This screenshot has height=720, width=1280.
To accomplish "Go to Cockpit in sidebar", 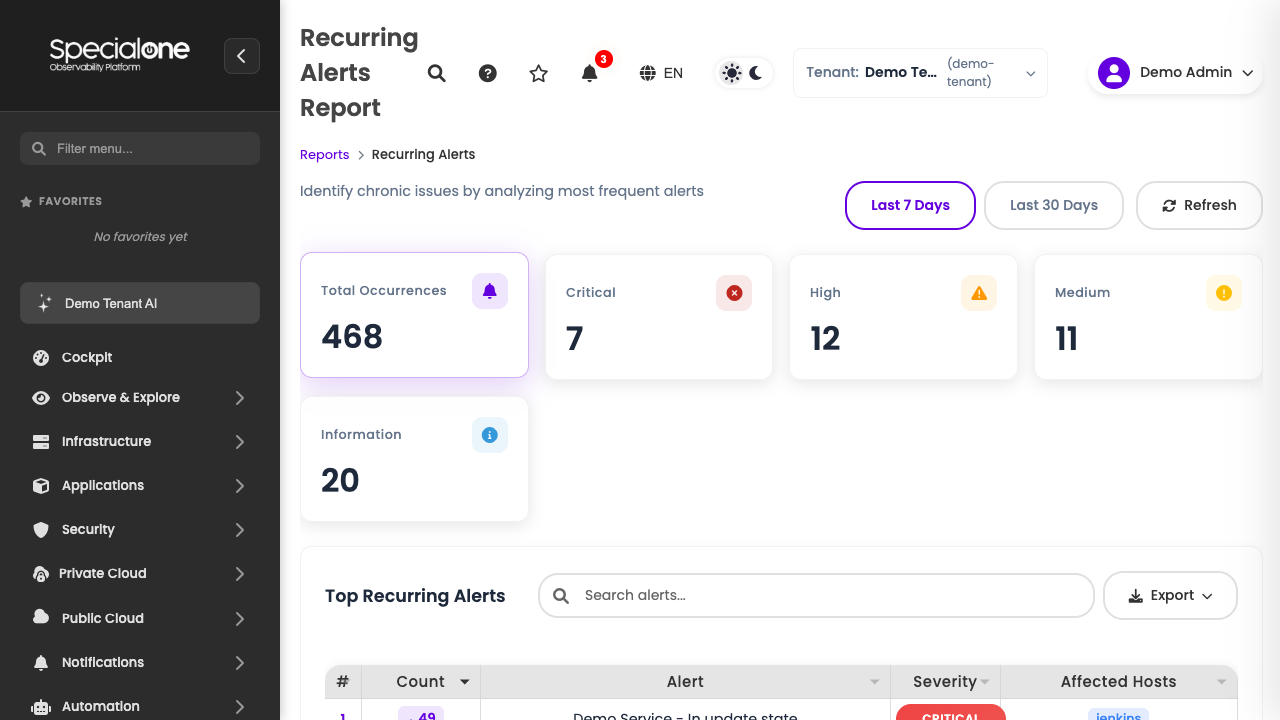I will click(x=87, y=357).
